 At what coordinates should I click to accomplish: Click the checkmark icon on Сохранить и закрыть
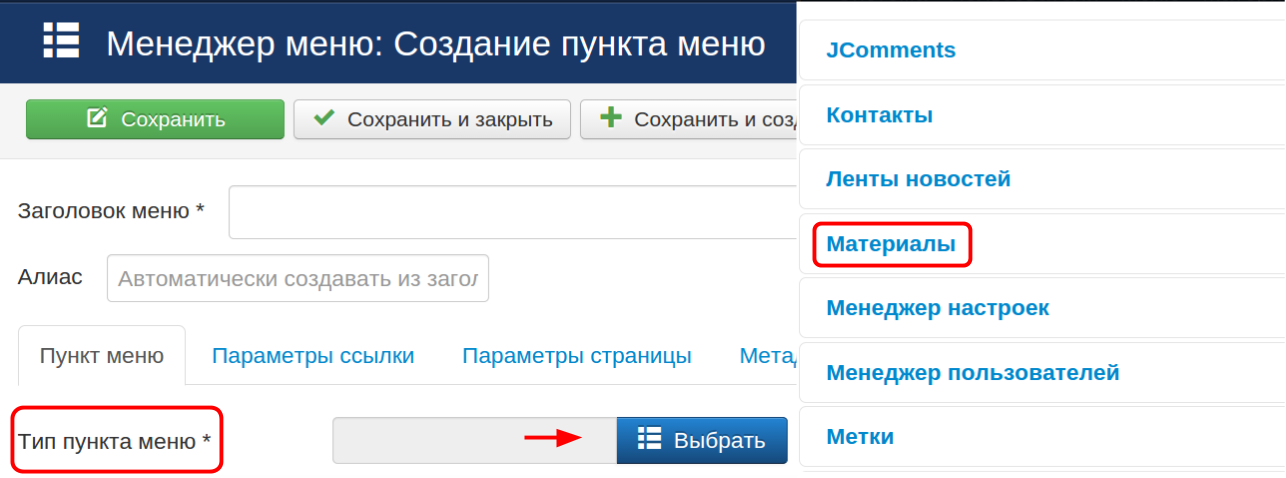tap(324, 119)
